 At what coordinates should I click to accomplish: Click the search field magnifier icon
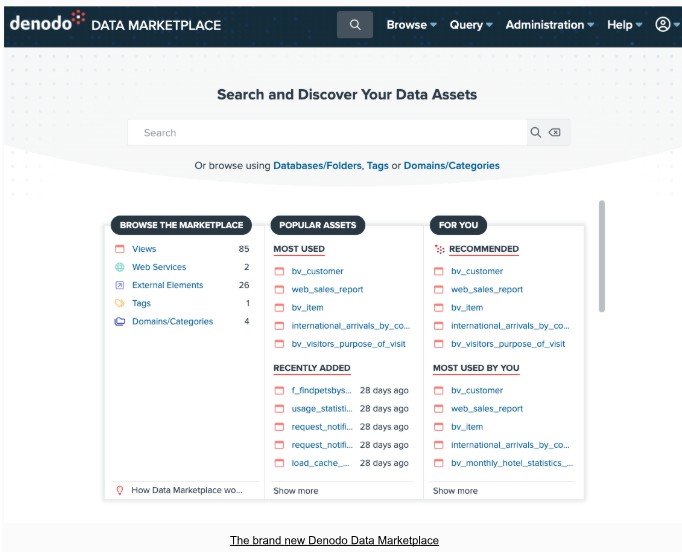click(536, 133)
